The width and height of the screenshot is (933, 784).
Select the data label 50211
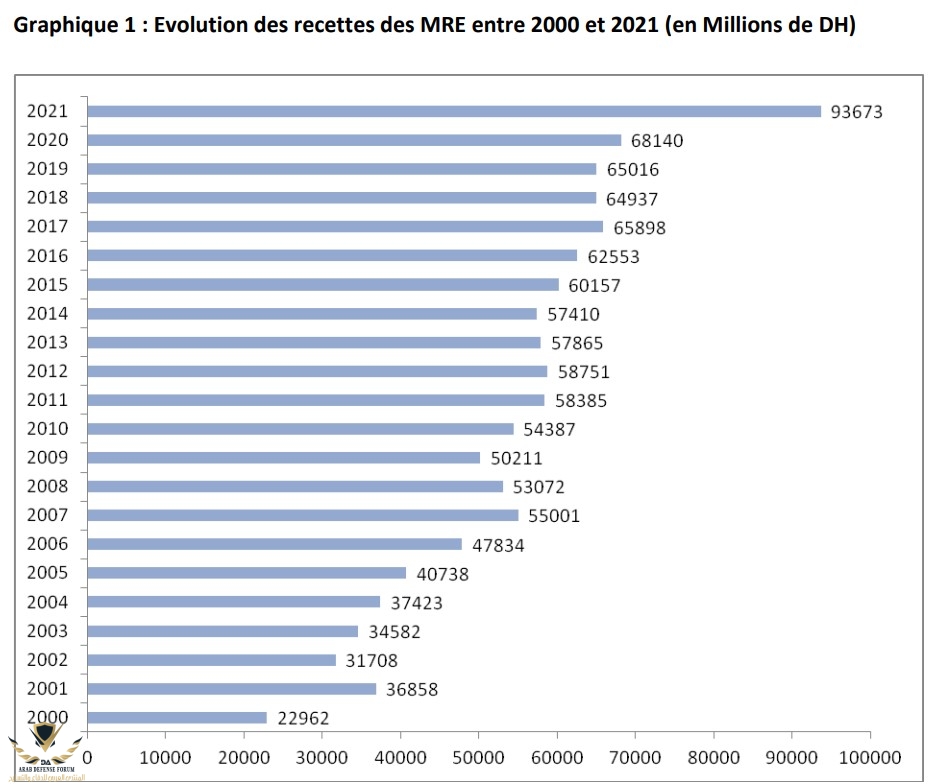coord(515,459)
